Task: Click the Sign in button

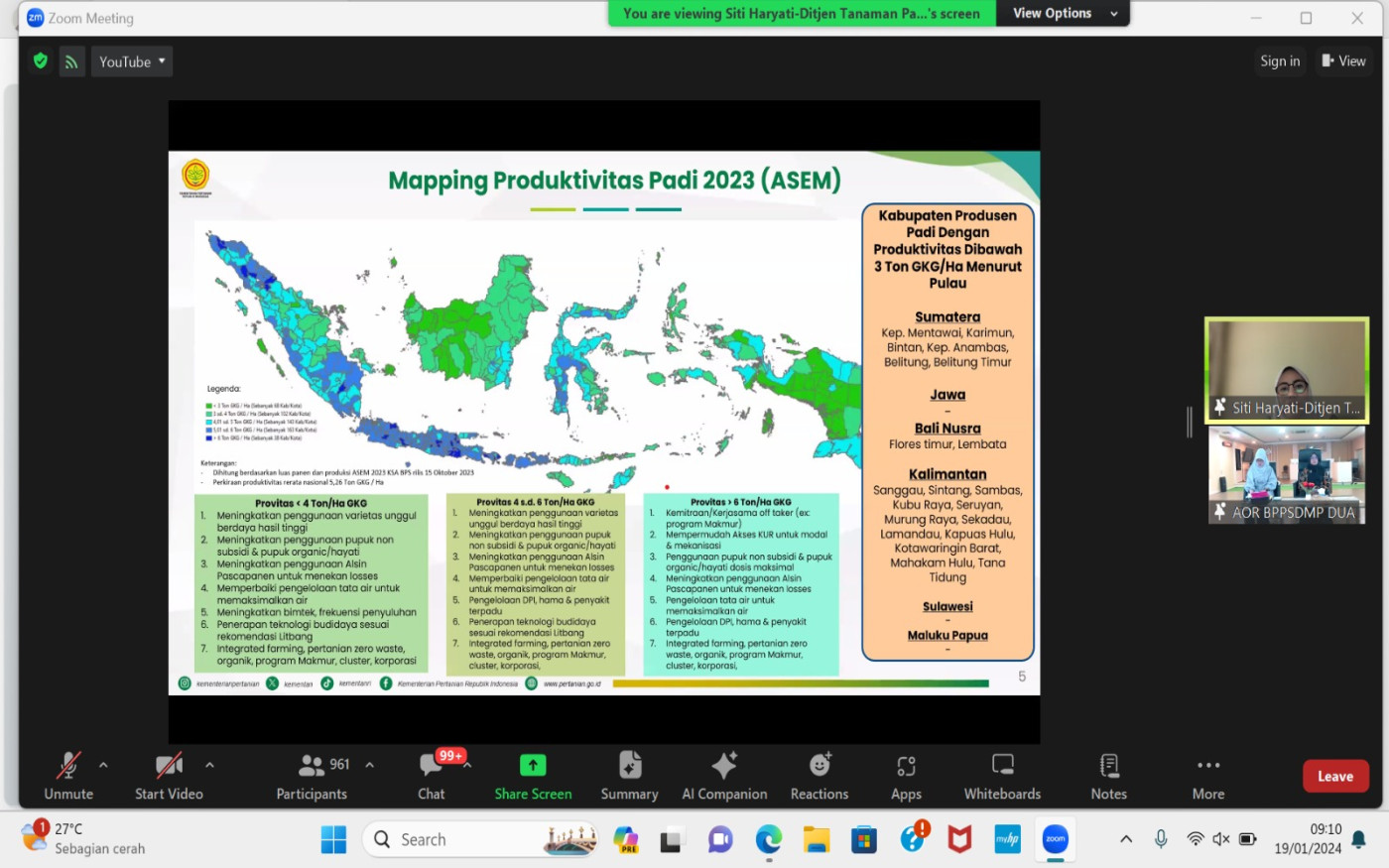Action: (x=1280, y=62)
